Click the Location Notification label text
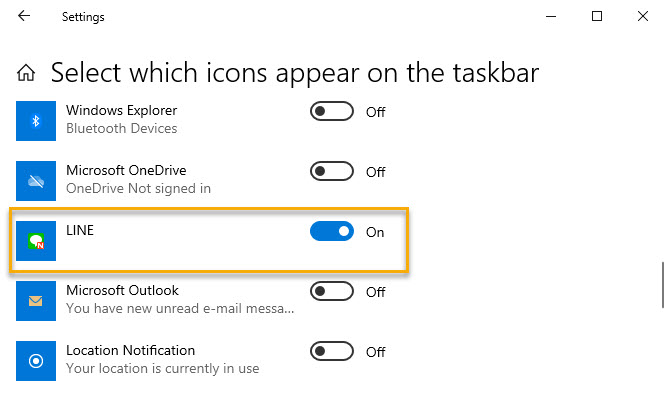The image size is (666, 398). tap(130, 350)
